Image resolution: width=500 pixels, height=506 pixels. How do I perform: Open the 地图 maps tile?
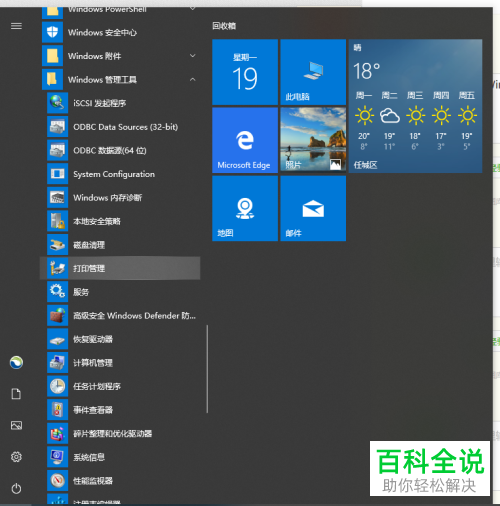point(245,208)
